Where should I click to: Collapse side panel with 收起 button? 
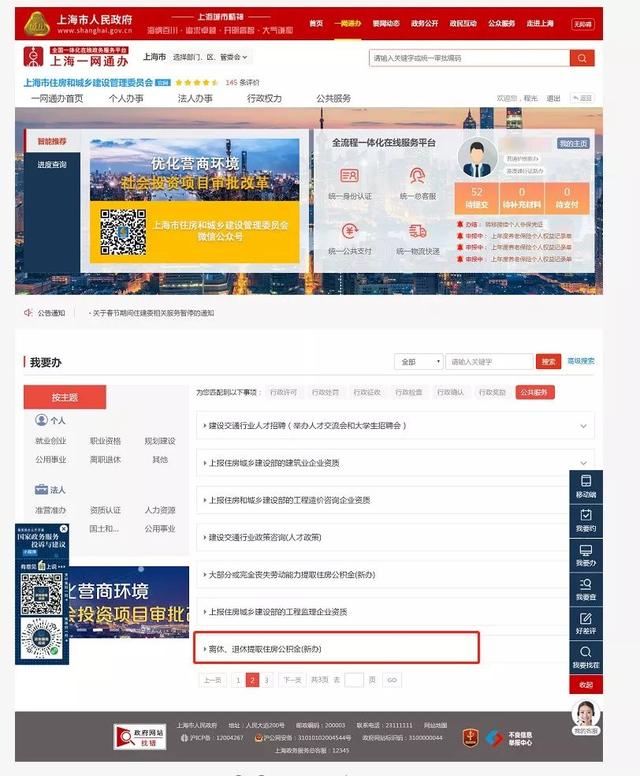pyautogui.click(x=586, y=684)
